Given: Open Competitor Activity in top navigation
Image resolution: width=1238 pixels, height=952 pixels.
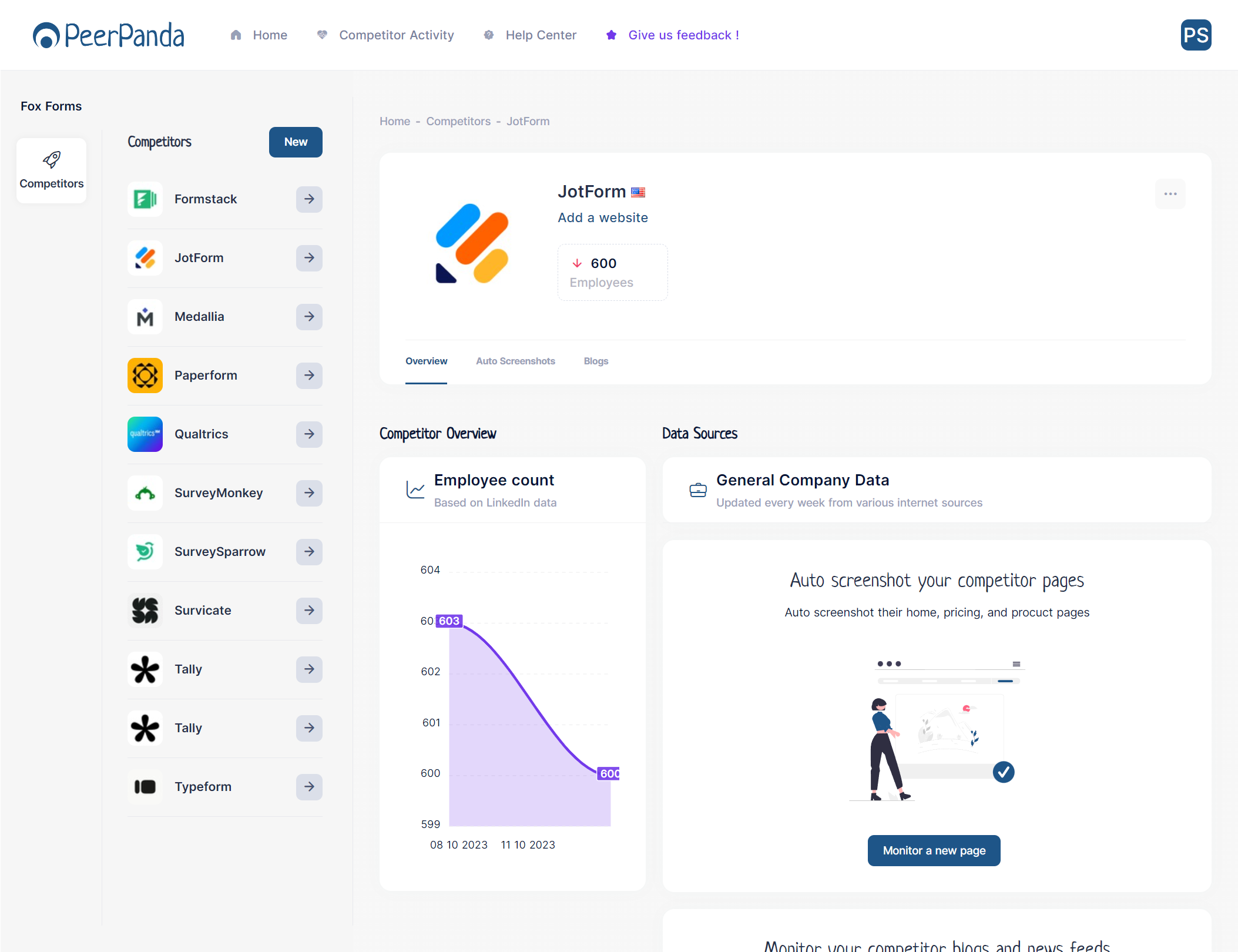Looking at the screenshot, I should click(x=396, y=35).
